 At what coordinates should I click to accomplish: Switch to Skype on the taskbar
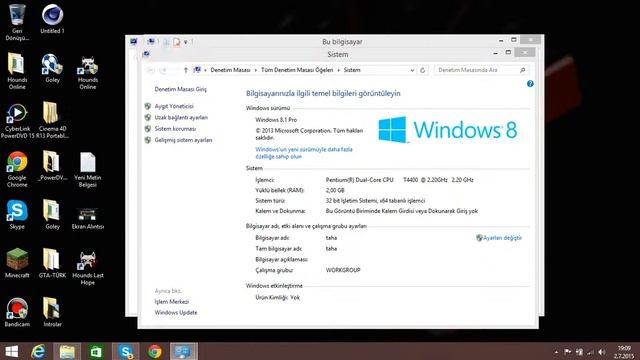[x=126, y=351]
